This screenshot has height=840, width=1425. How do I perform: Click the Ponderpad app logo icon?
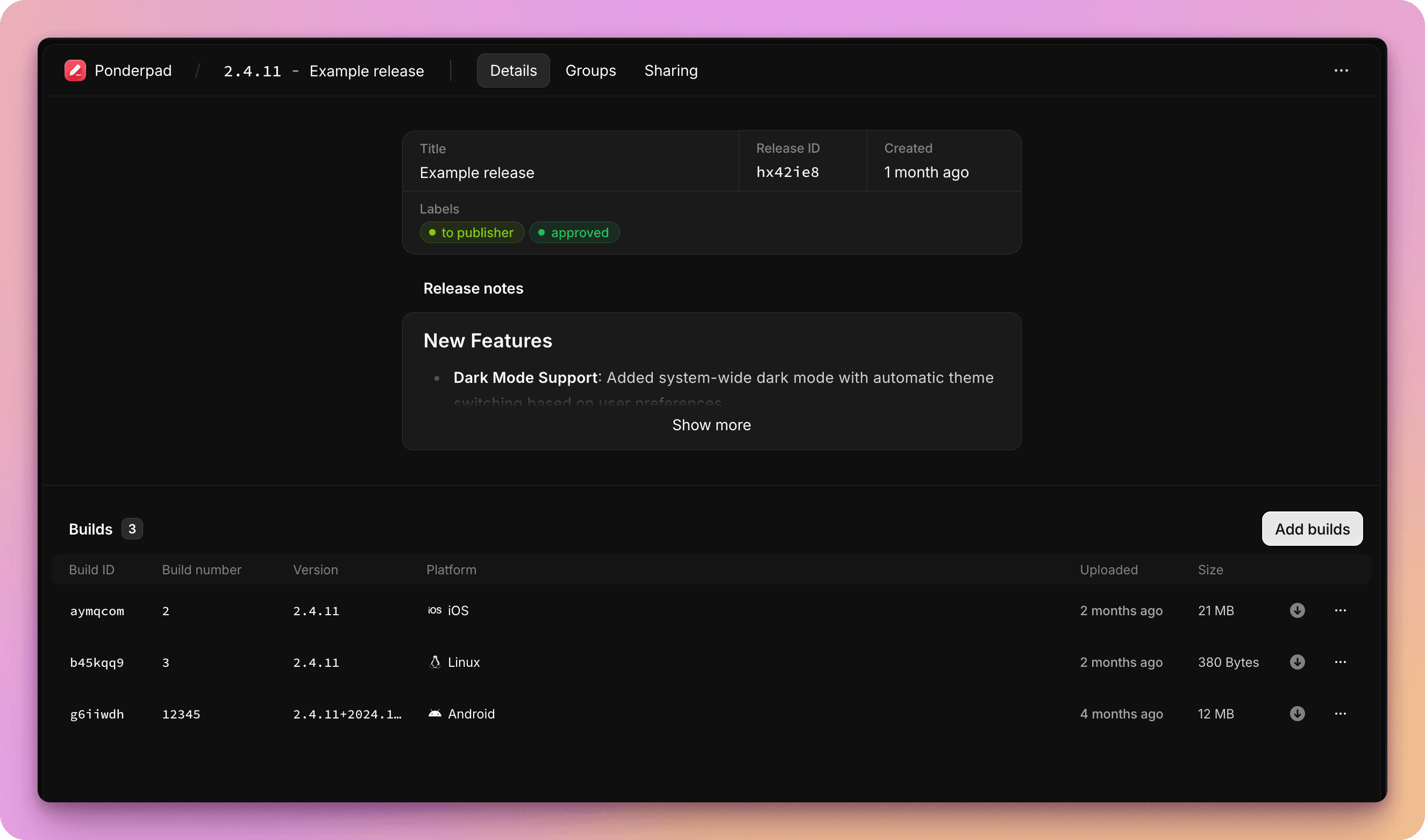click(75, 70)
